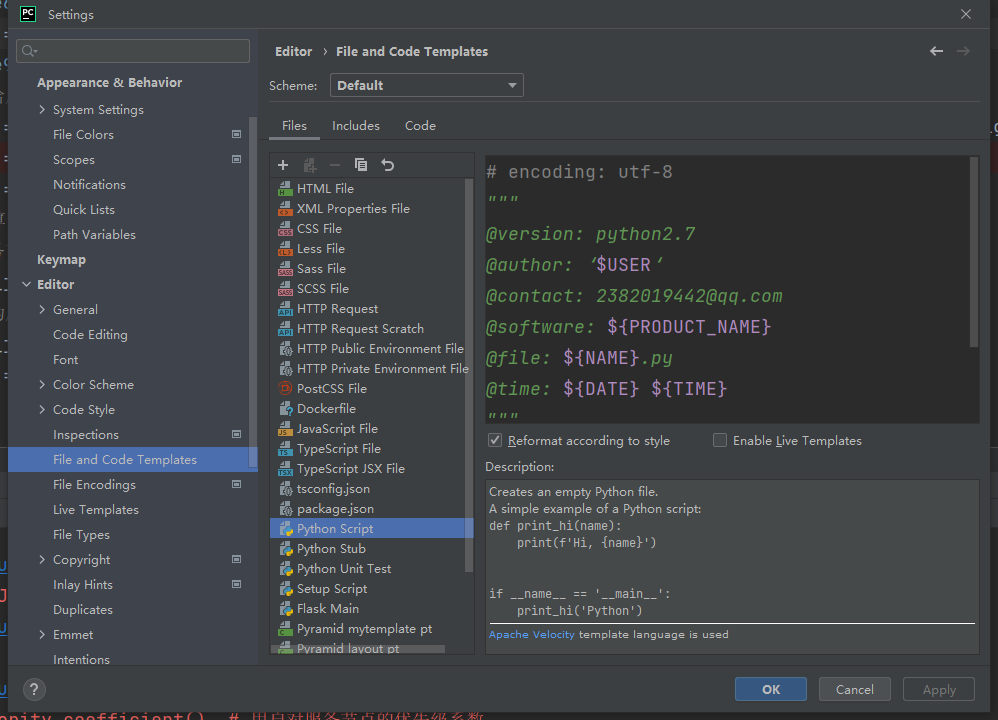Screen dimensions: 998x720
Task: Click the Remove Template minus icon
Action: 335,166
